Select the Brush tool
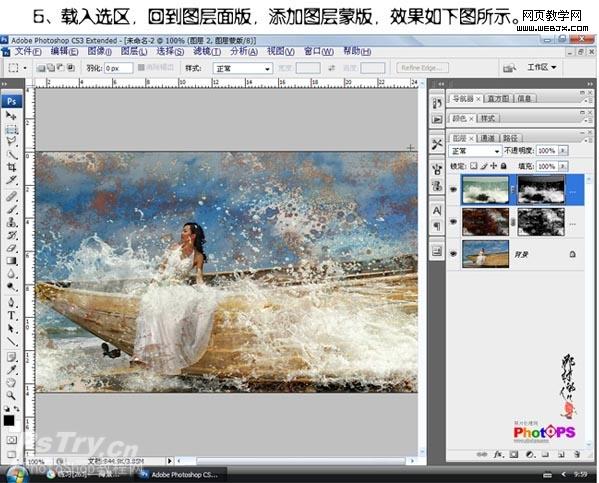 pos(11,209)
